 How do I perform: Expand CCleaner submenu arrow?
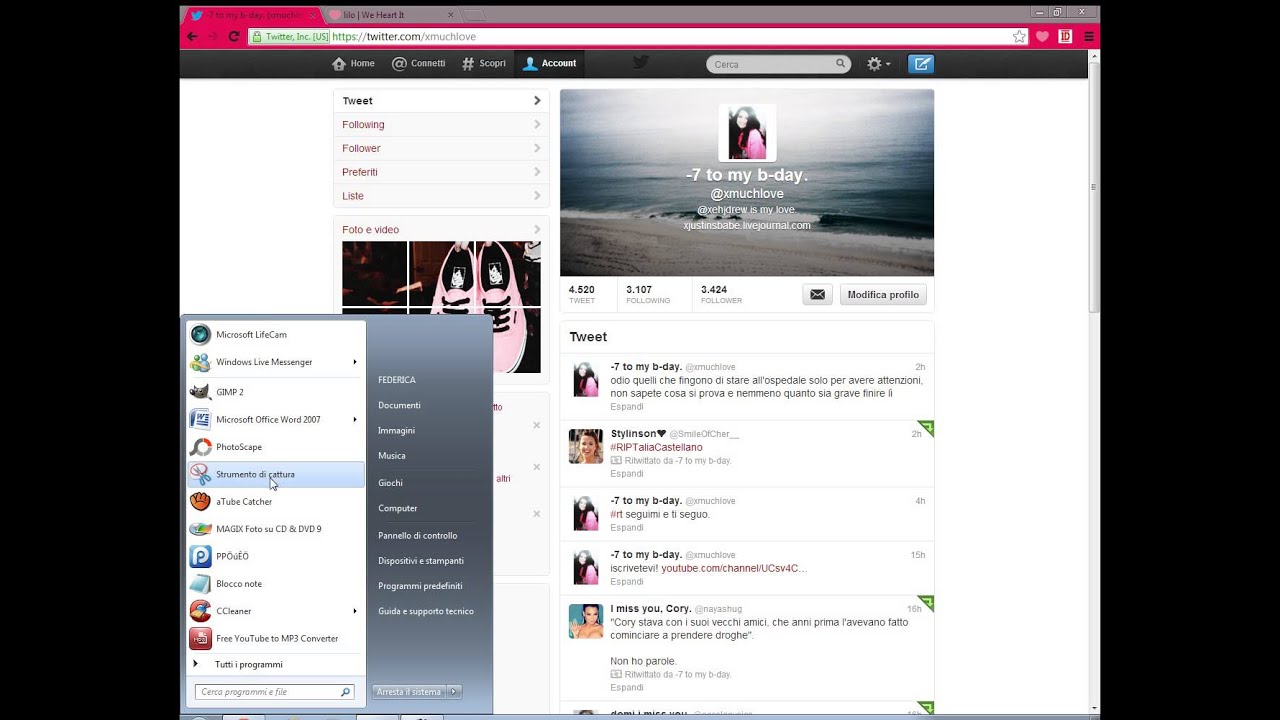point(355,611)
